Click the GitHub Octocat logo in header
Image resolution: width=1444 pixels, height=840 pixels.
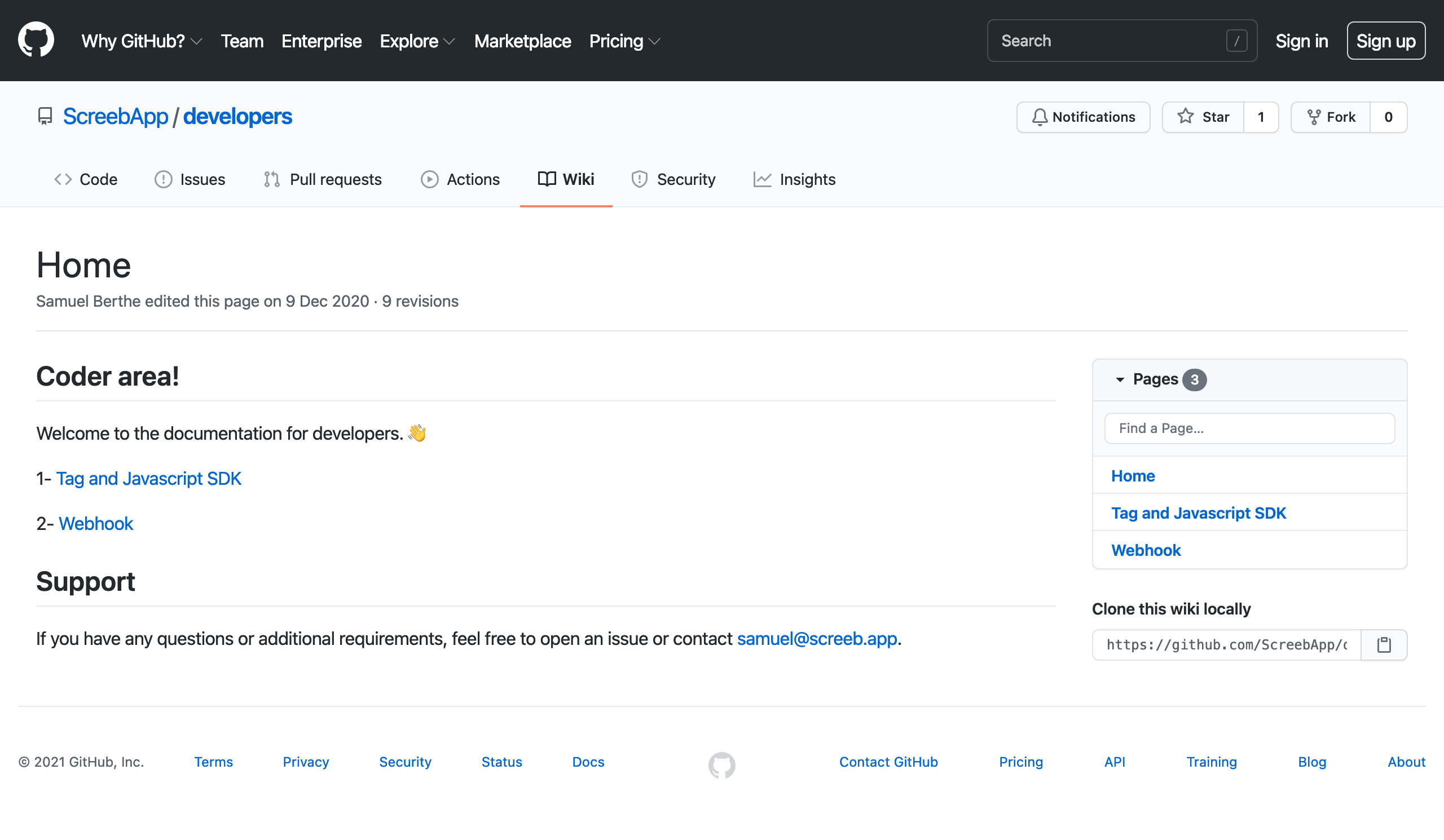36,40
